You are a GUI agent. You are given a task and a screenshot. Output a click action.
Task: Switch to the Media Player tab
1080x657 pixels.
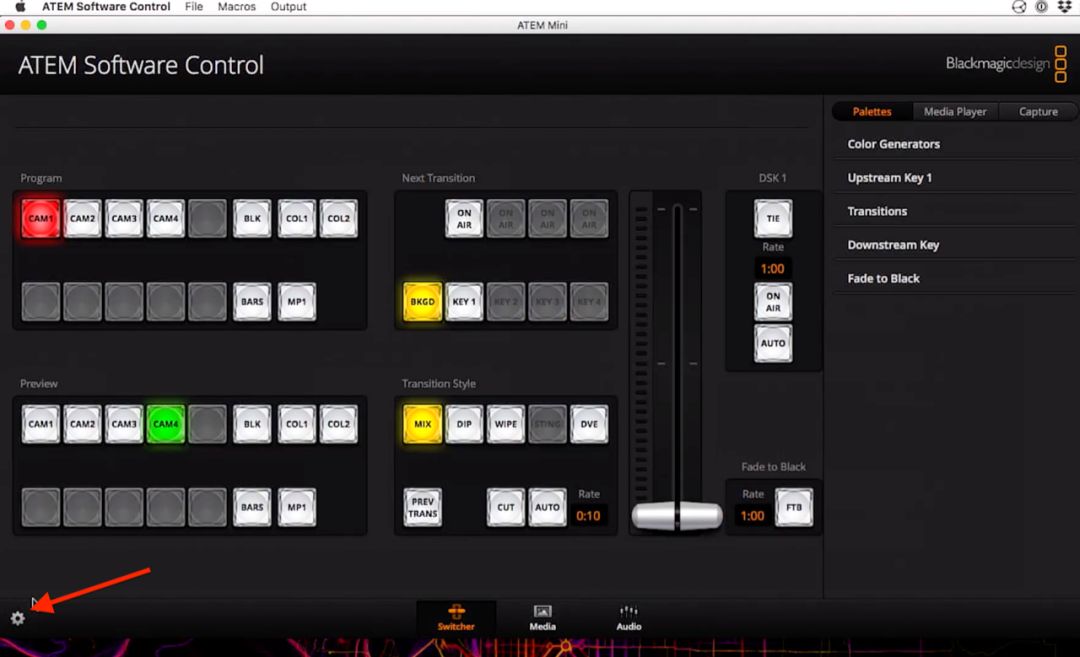pos(955,112)
